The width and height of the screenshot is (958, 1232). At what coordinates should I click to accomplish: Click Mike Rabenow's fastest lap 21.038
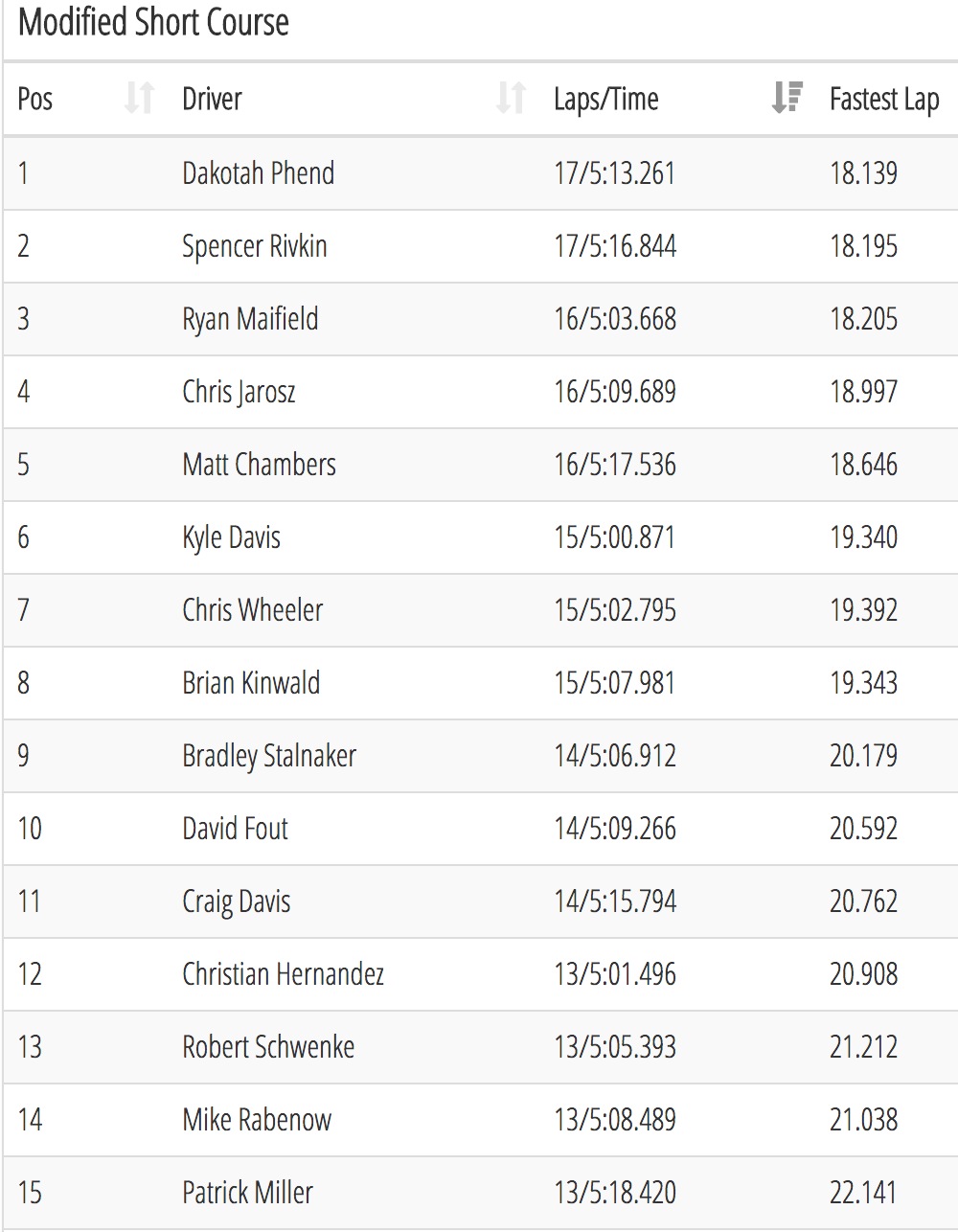click(x=863, y=1120)
